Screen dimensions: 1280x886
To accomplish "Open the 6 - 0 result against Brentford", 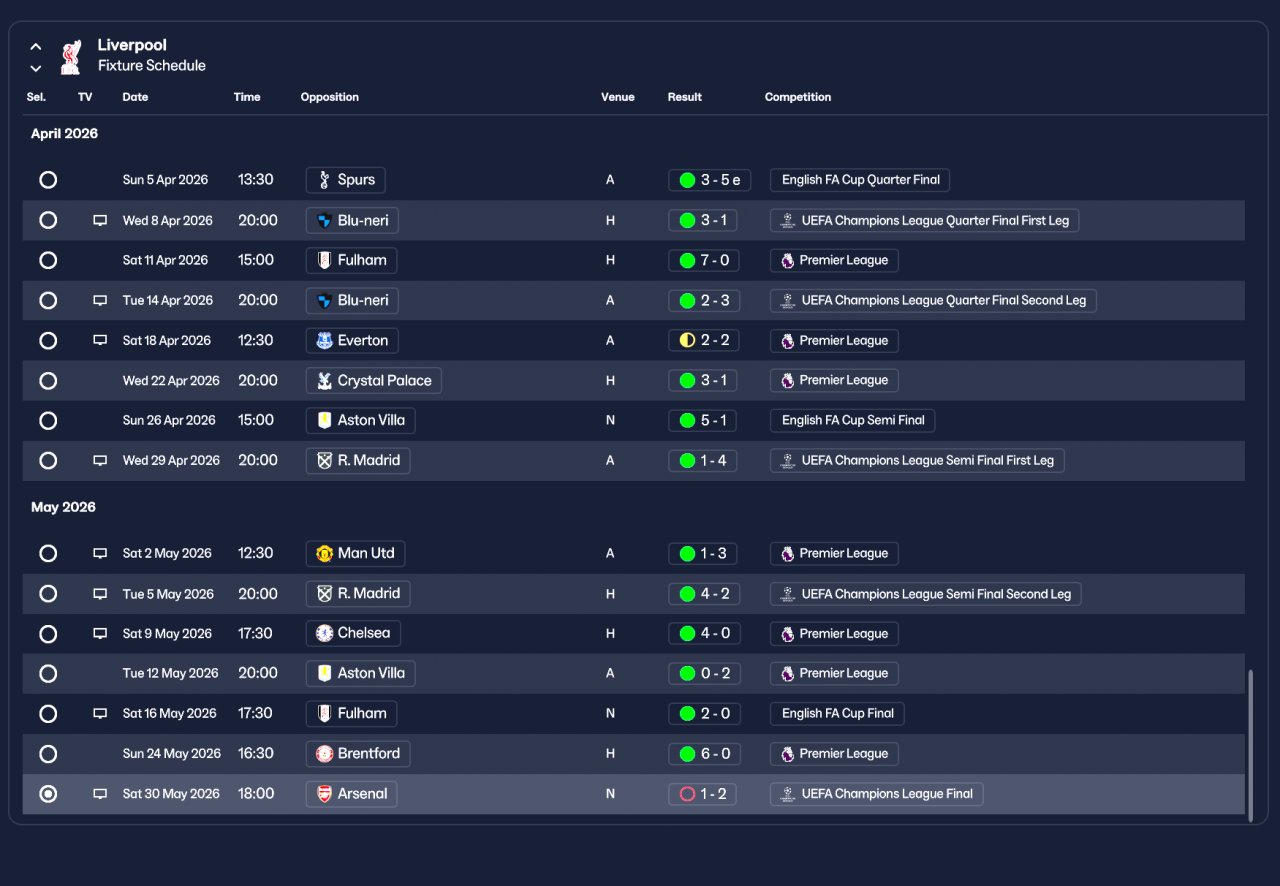I will coord(703,753).
